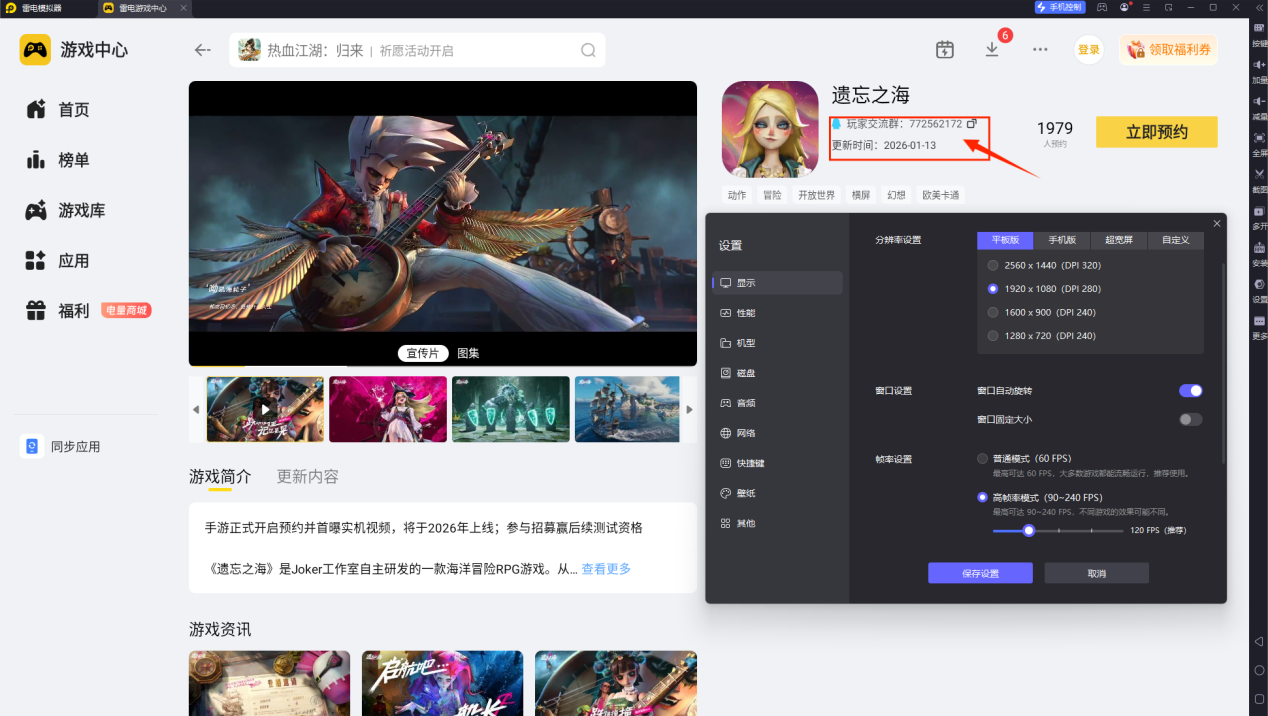The height and width of the screenshot is (716, 1268).
Task: Switch to 手机版 resolution tab
Action: coord(1062,240)
